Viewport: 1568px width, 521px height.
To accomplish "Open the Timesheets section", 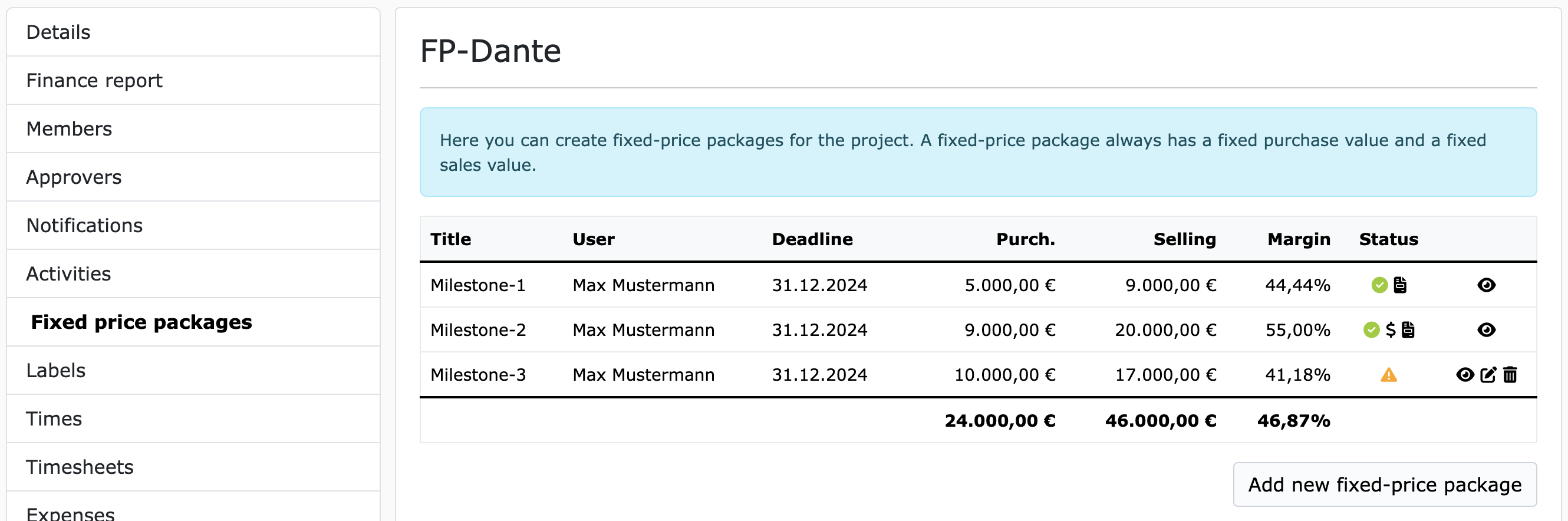I will (80, 467).
